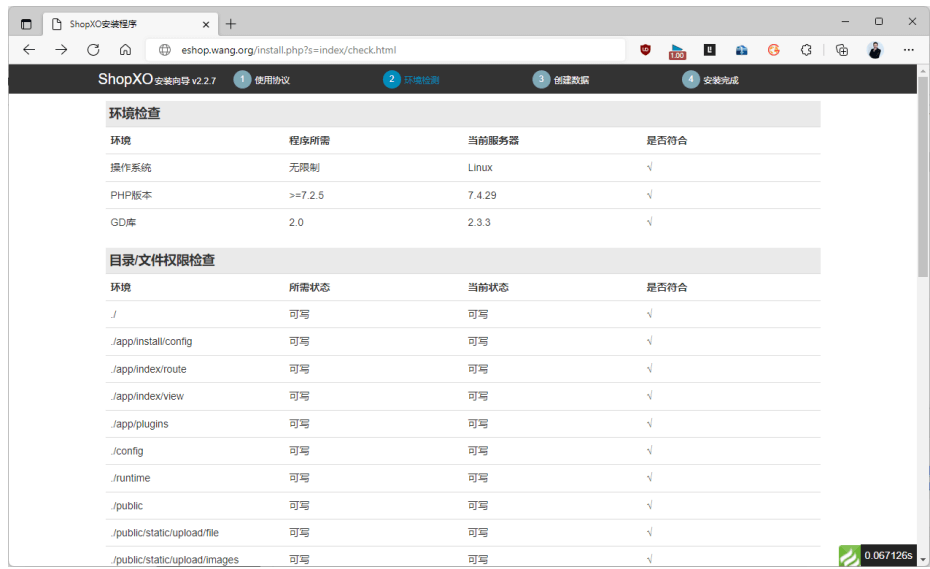This screenshot has width=930, height=569.
Task: Click the ./public/static/upload/file path
Action: [x=164, y=533]
